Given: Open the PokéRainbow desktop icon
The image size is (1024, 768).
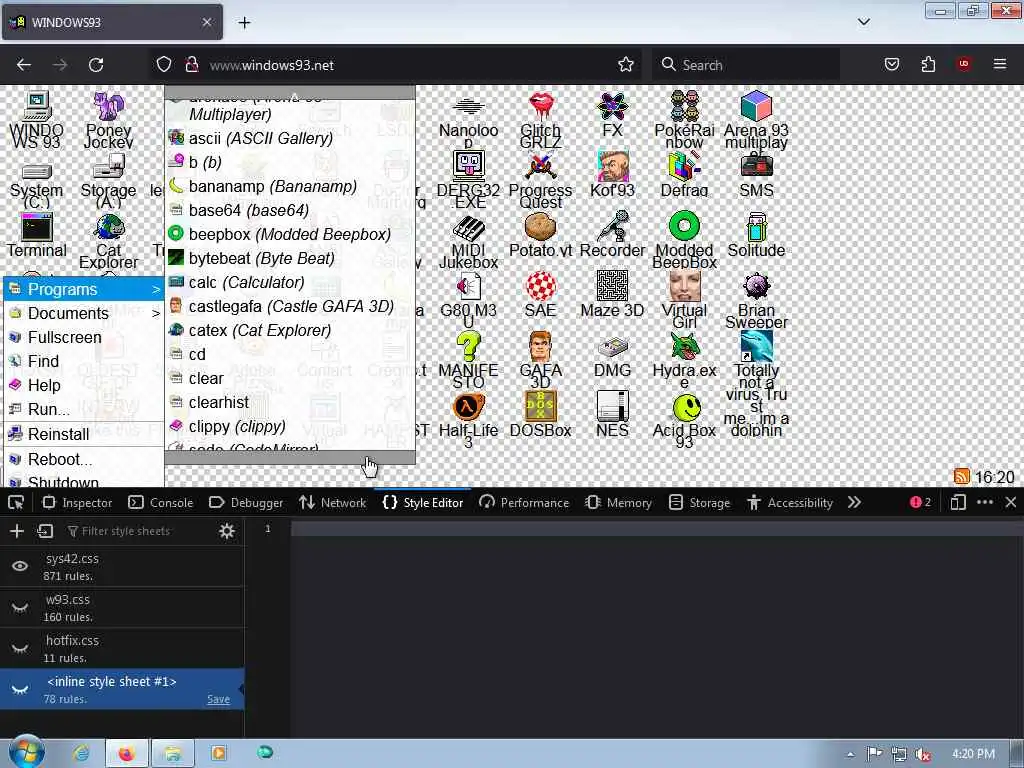Looking at the screenshot, I should pyautogui.click(x=684, y=121).
